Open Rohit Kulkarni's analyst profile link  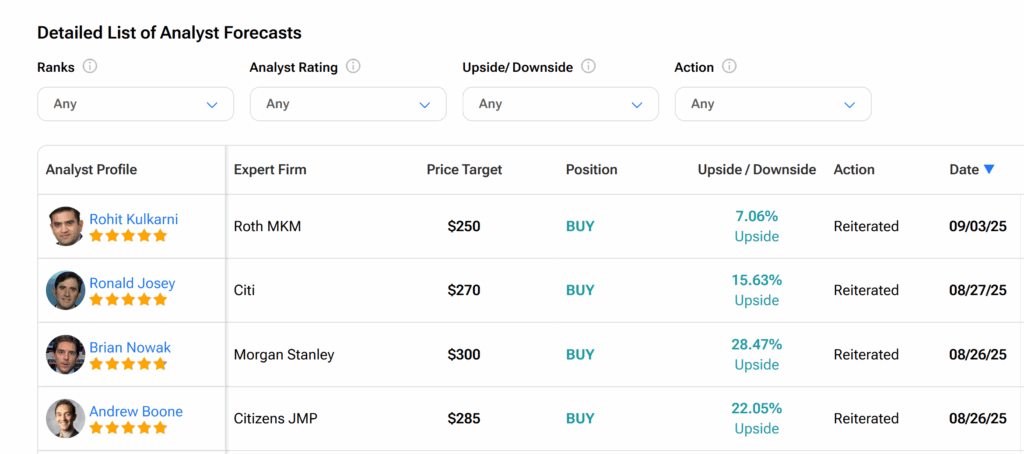134,219
